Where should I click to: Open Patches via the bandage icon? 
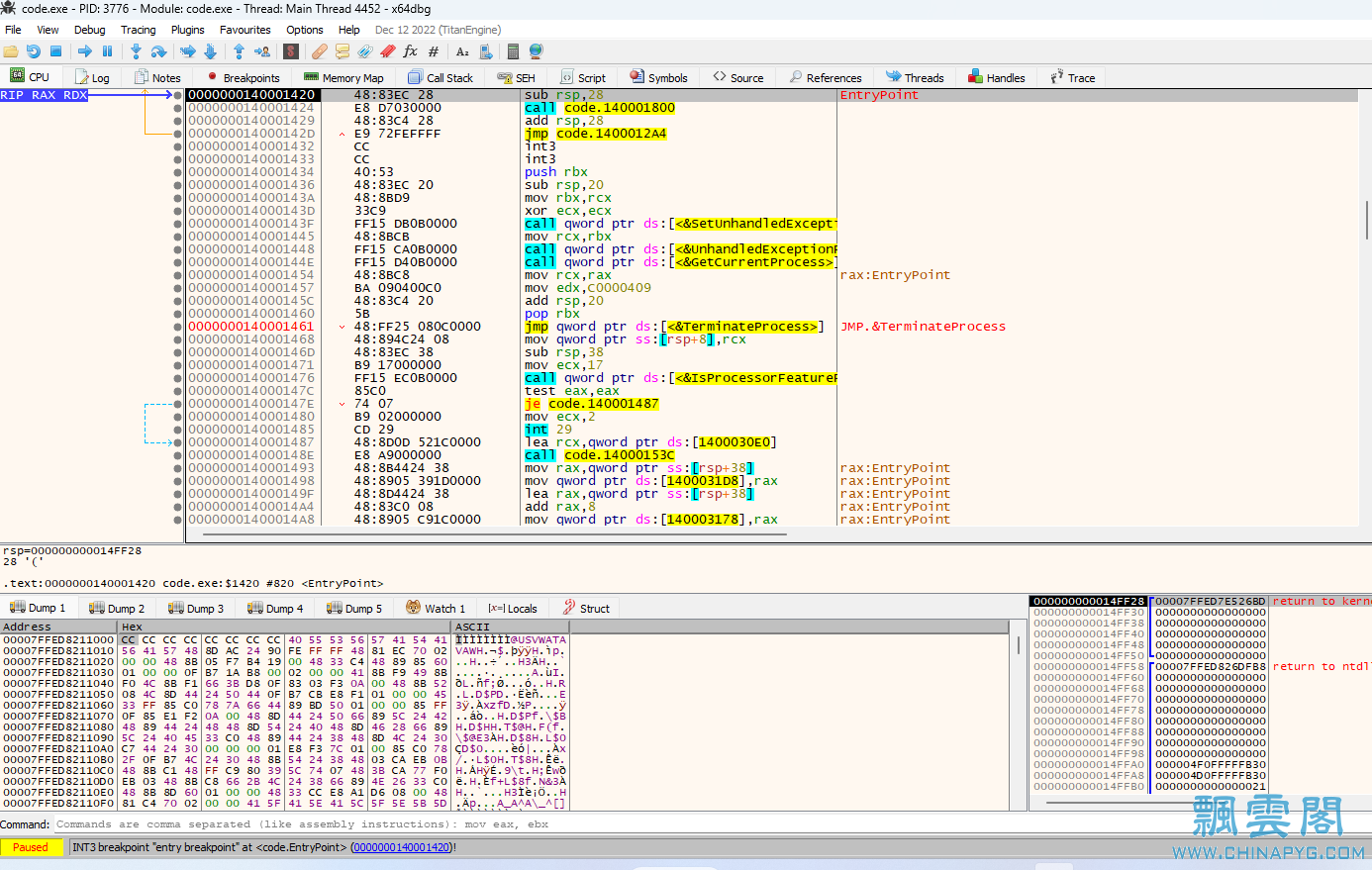319,51
